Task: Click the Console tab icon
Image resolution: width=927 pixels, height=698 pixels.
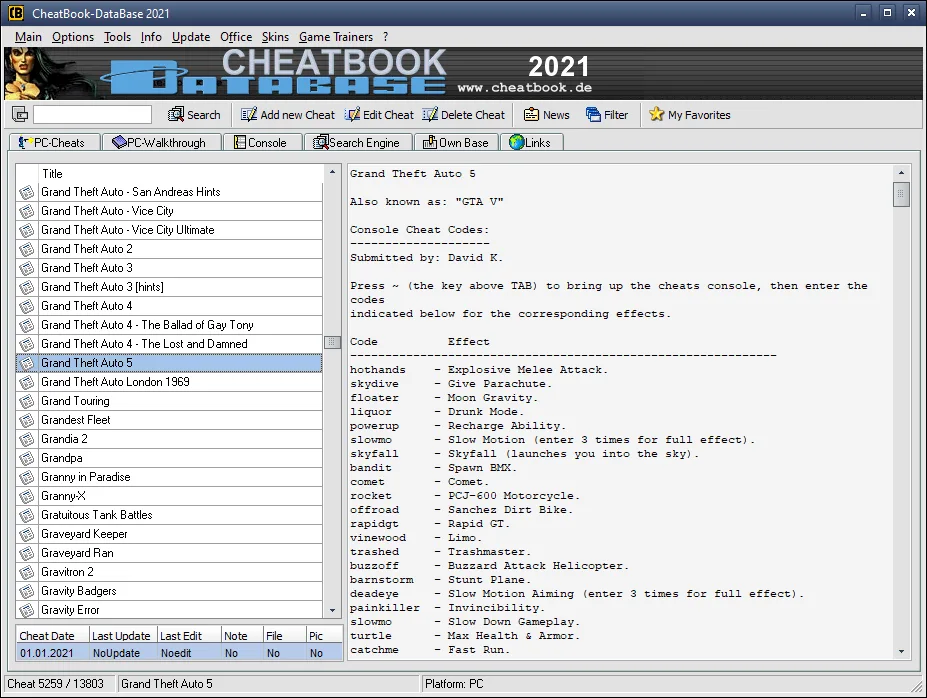Action: (239, 142)
